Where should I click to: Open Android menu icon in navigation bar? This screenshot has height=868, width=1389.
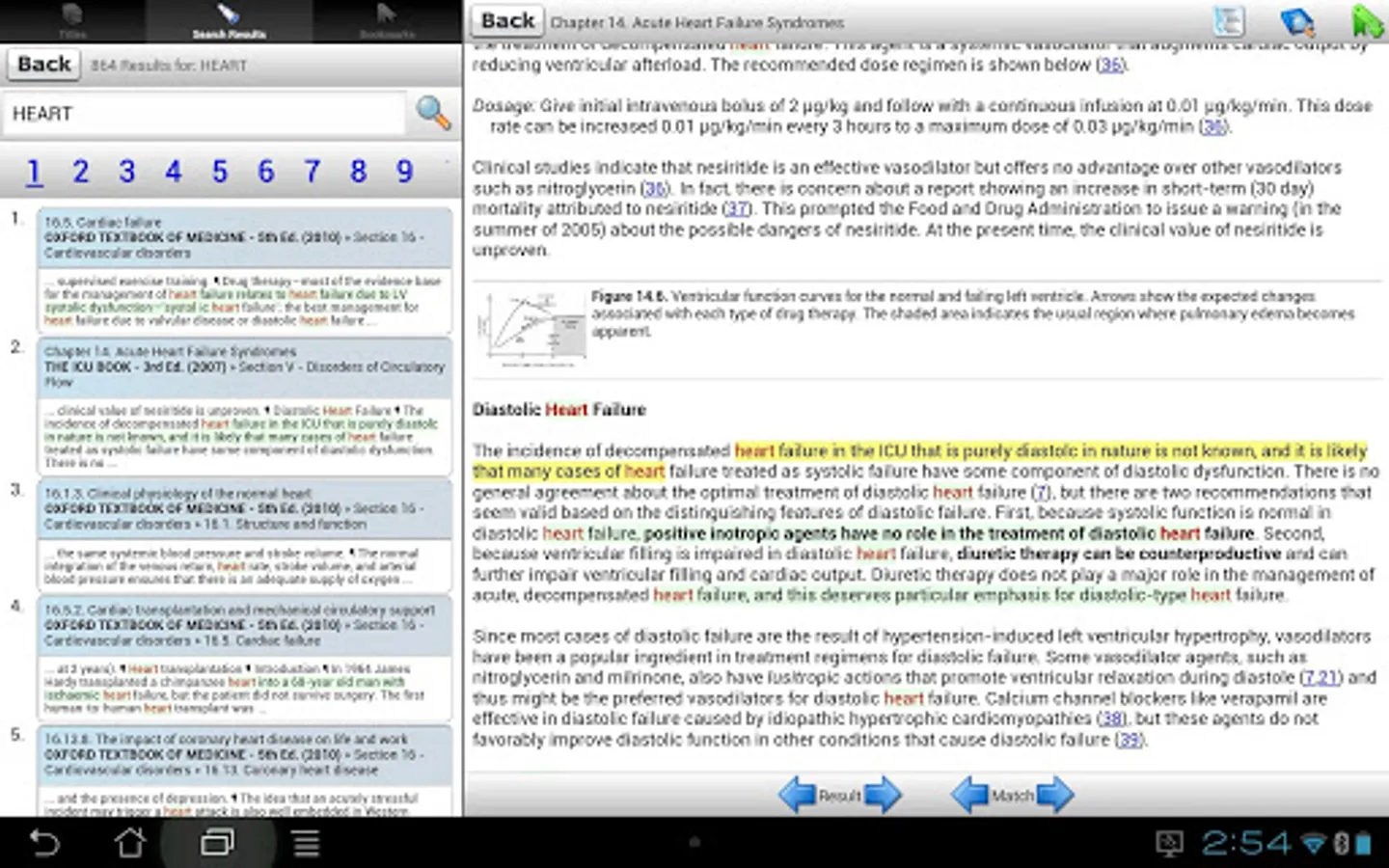tap(306, 843)
